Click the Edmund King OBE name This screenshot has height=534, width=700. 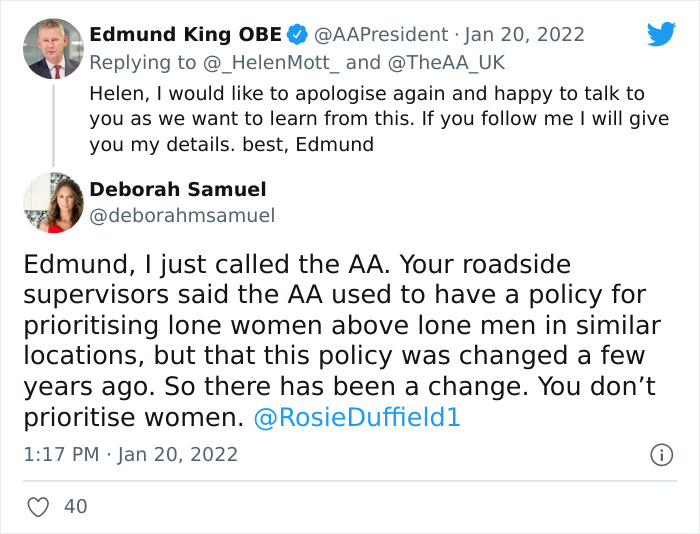(x=185, y=35)
